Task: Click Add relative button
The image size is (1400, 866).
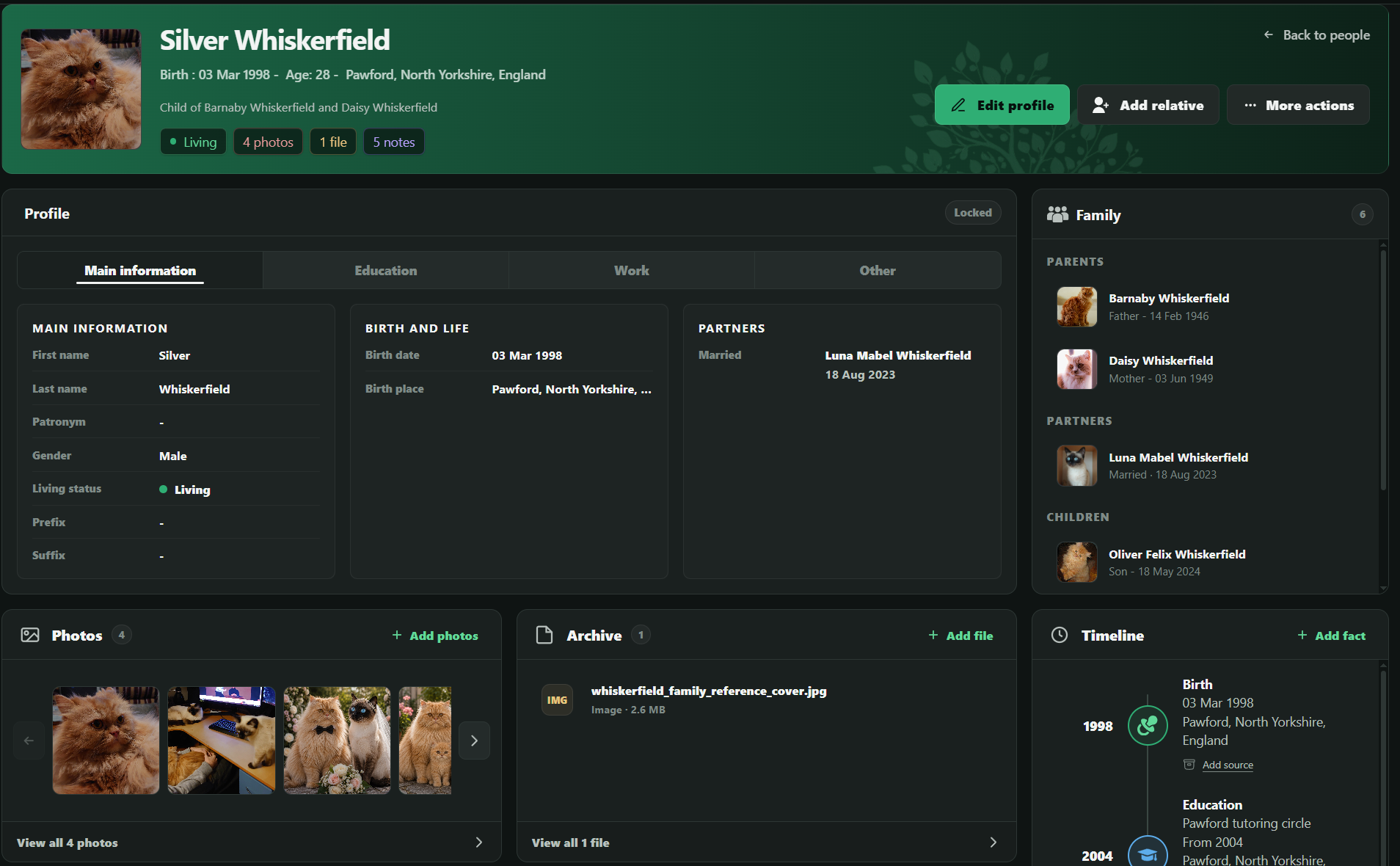Action: coord(1148,105)
